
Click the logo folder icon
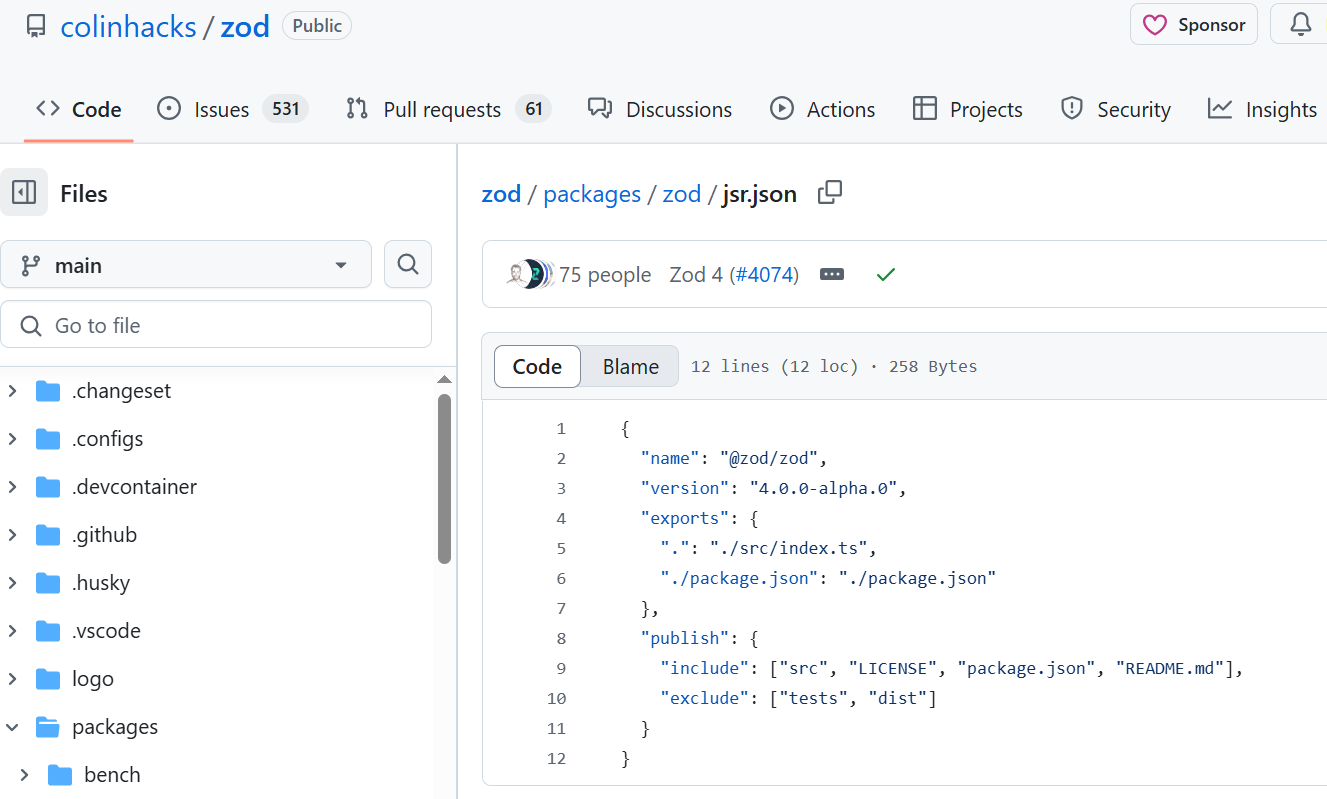pyautogui.click(x=48, y=679)
